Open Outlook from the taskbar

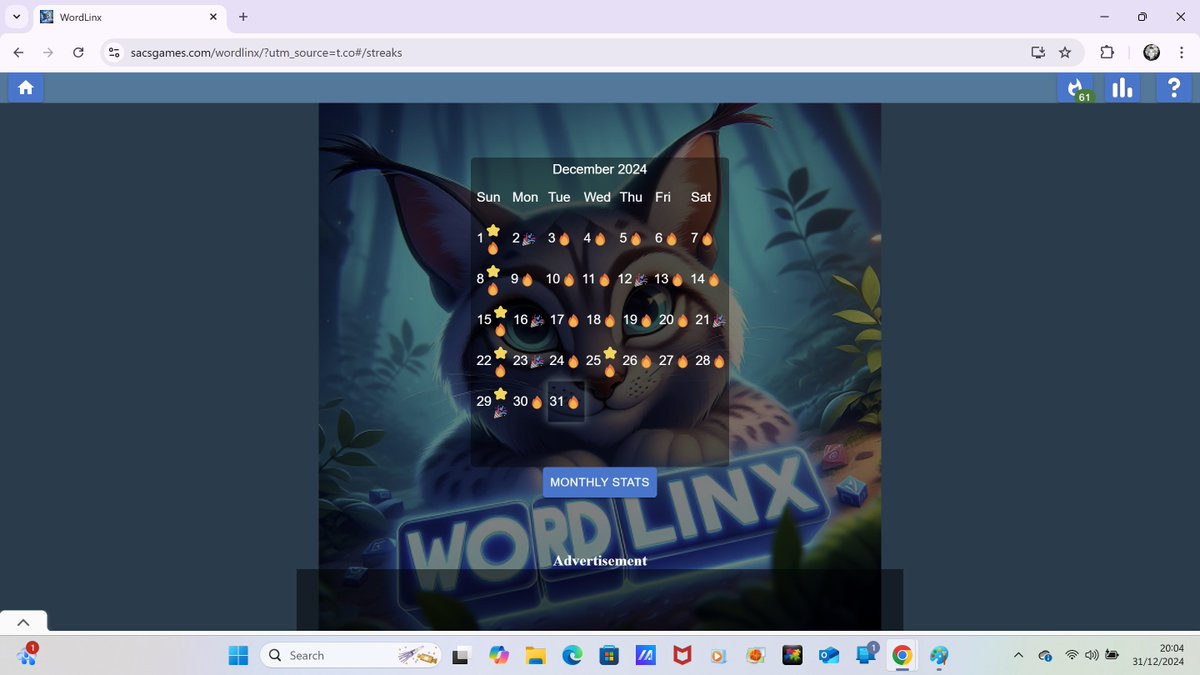click(x=828, y=655)
